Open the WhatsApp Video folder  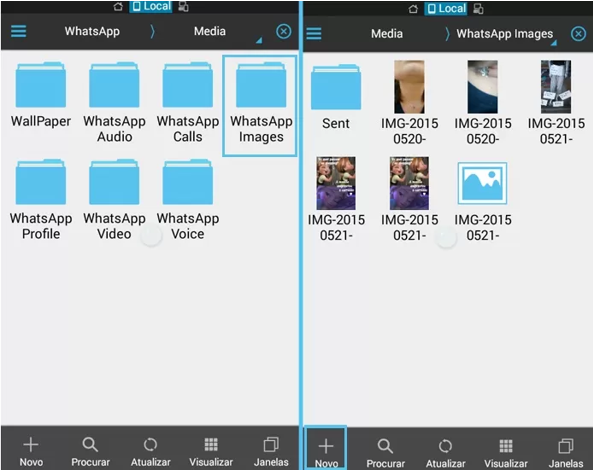114,200
